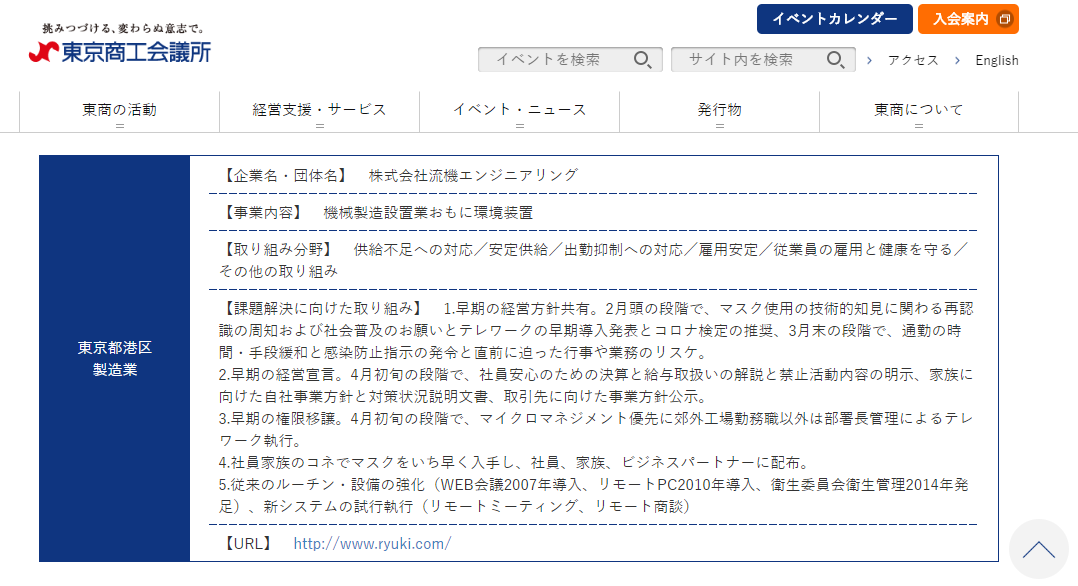Open the http://www.ryuki.com/ link
Screen dimensions: 1078x586
click(372, 543)
